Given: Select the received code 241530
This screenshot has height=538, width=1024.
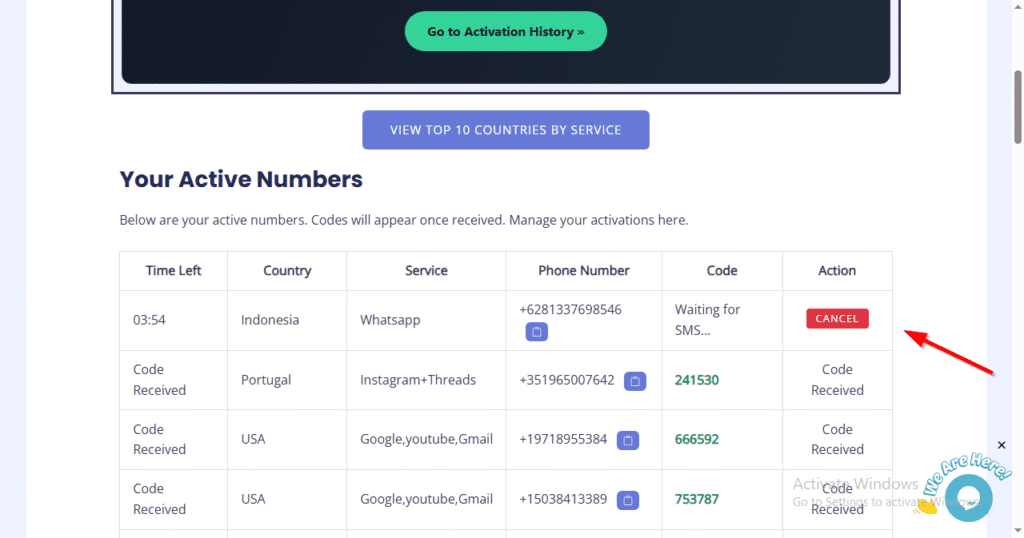Looking at the screenshot, I should [x=697, y=380].
